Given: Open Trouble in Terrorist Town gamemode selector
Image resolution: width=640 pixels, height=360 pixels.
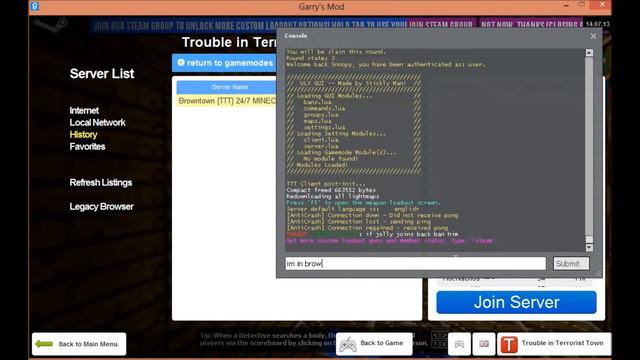Looking at the screenshot, I should click(x=554, y=344).
